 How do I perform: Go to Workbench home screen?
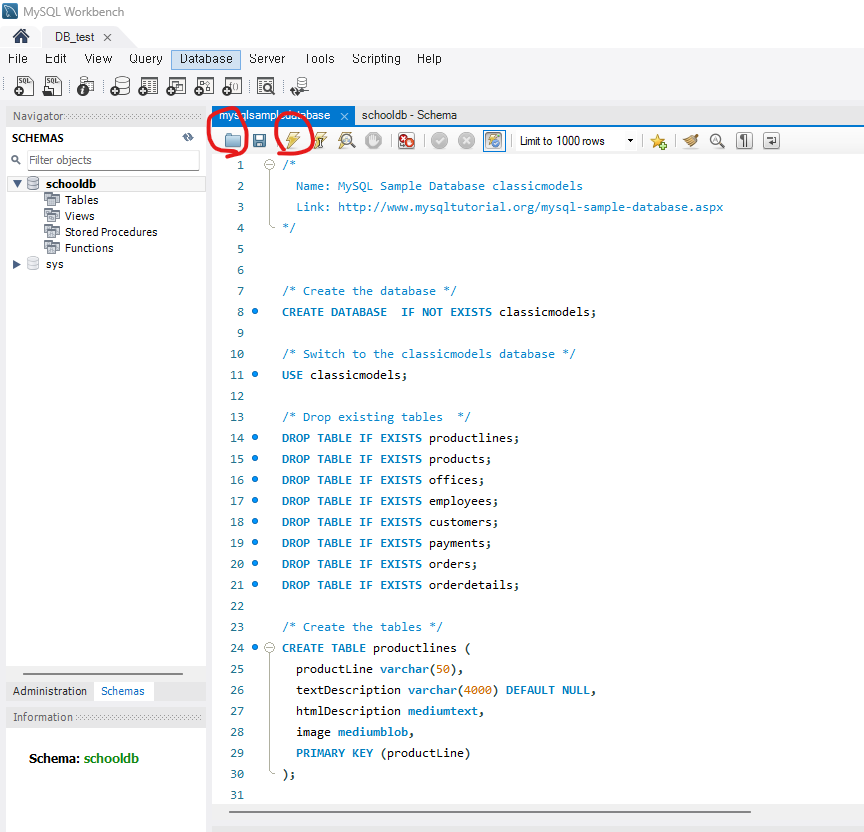tap(21, 36)
